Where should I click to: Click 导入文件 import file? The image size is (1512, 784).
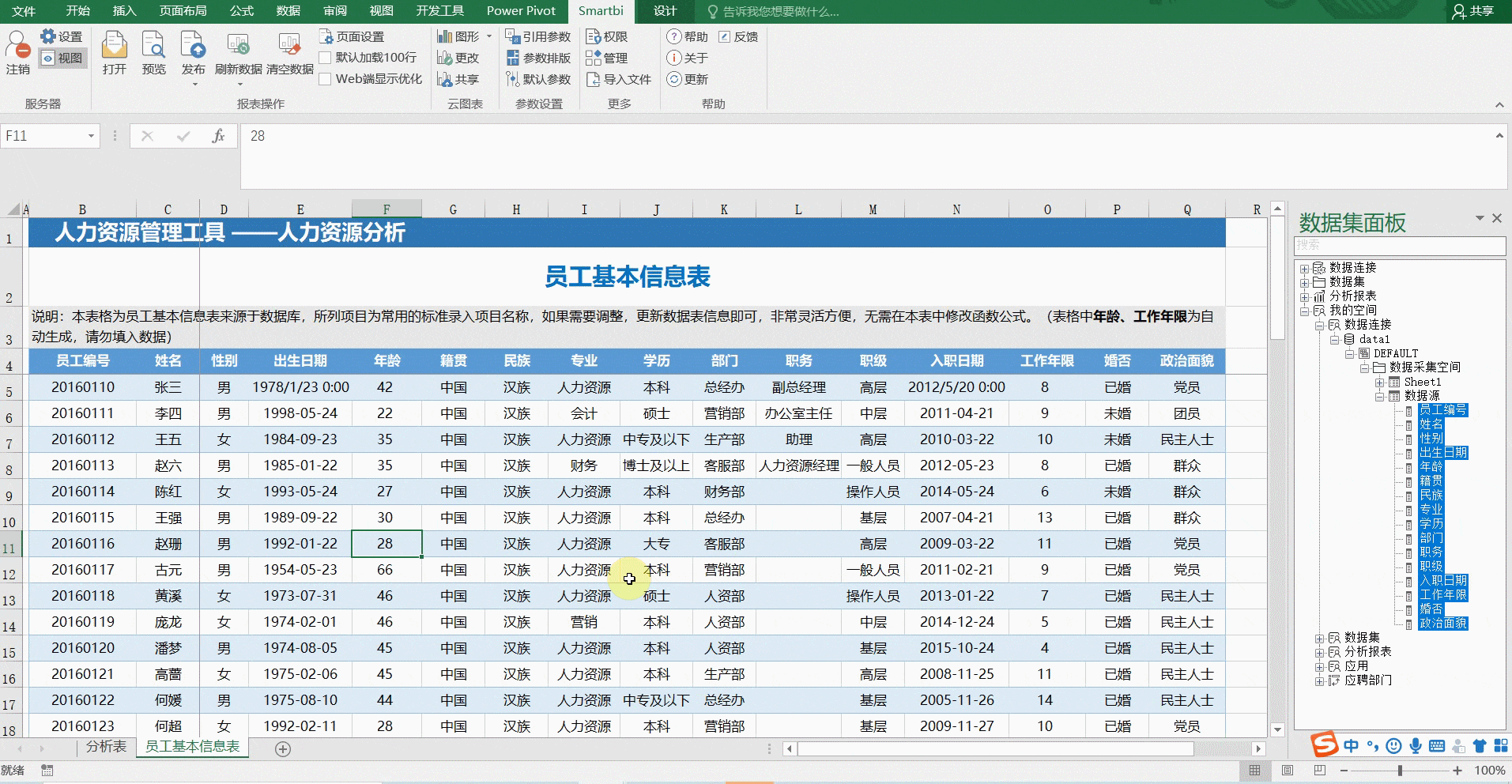619,79
